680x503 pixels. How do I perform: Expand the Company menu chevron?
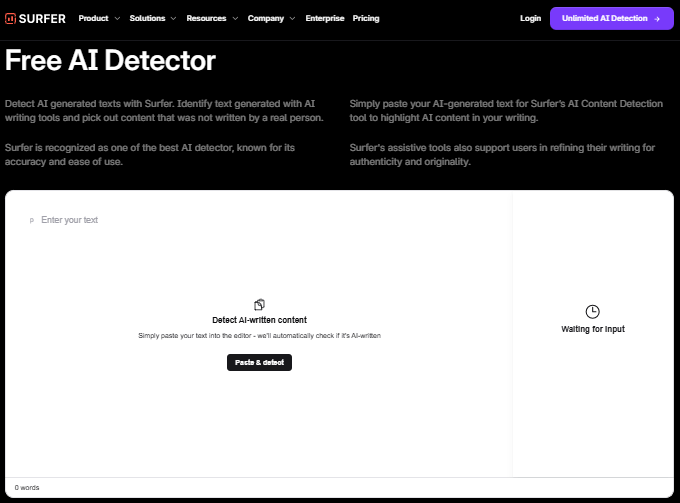click(292, 19)
